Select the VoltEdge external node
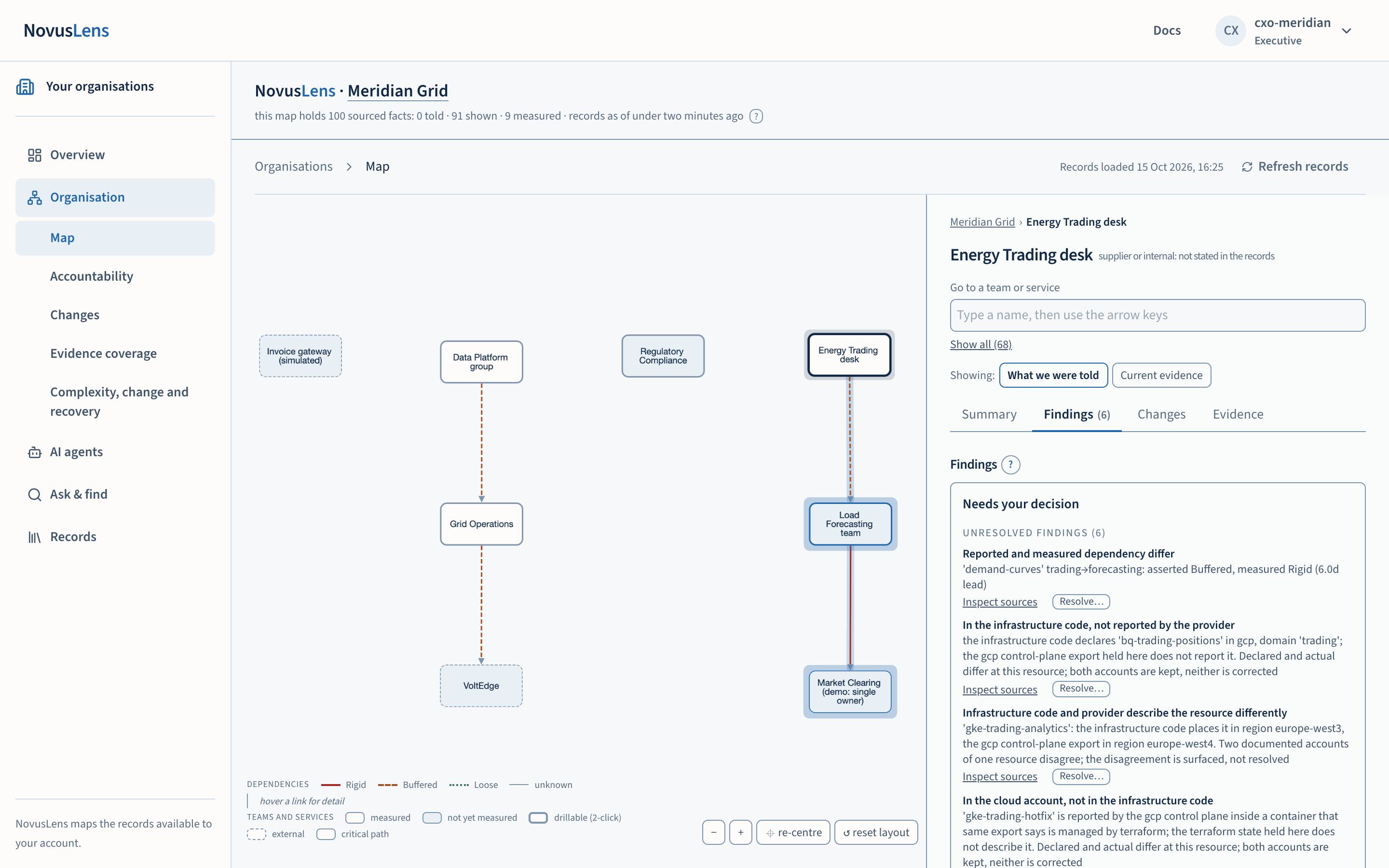The image size is (1389, 868). (x=481, y=686)
